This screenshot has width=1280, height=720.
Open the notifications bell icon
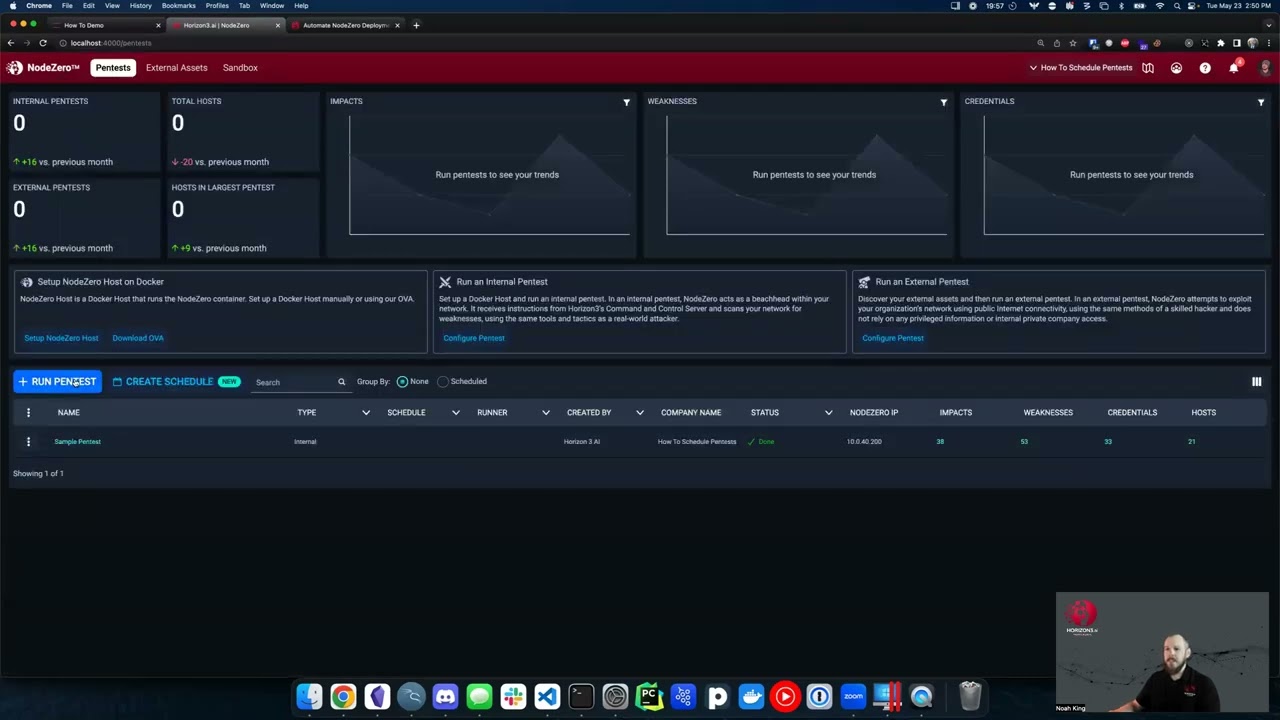click(x=1234, y=67)
